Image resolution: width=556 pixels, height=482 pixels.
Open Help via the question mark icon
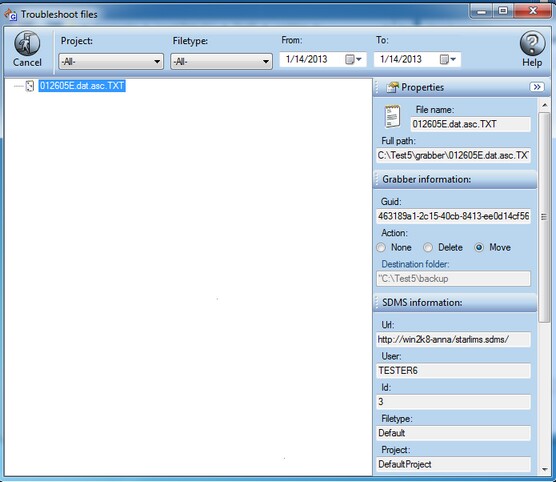click(532, 43)
